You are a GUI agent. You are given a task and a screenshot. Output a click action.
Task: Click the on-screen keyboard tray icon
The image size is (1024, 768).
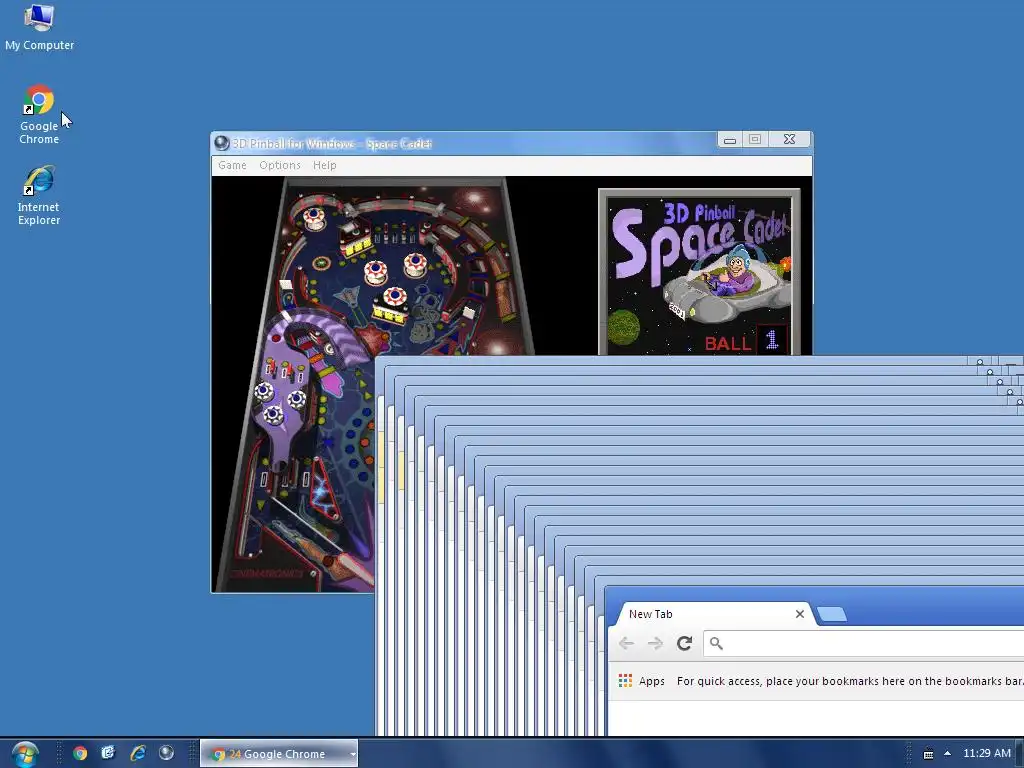(x=928, y=754)
